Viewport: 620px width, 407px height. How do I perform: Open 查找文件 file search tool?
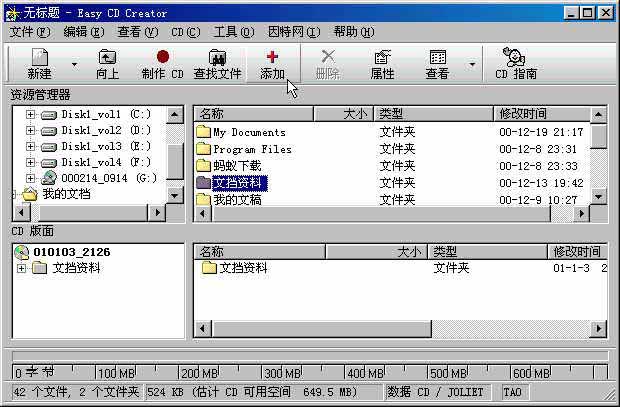pyautogui.click(x=217, y=64)
